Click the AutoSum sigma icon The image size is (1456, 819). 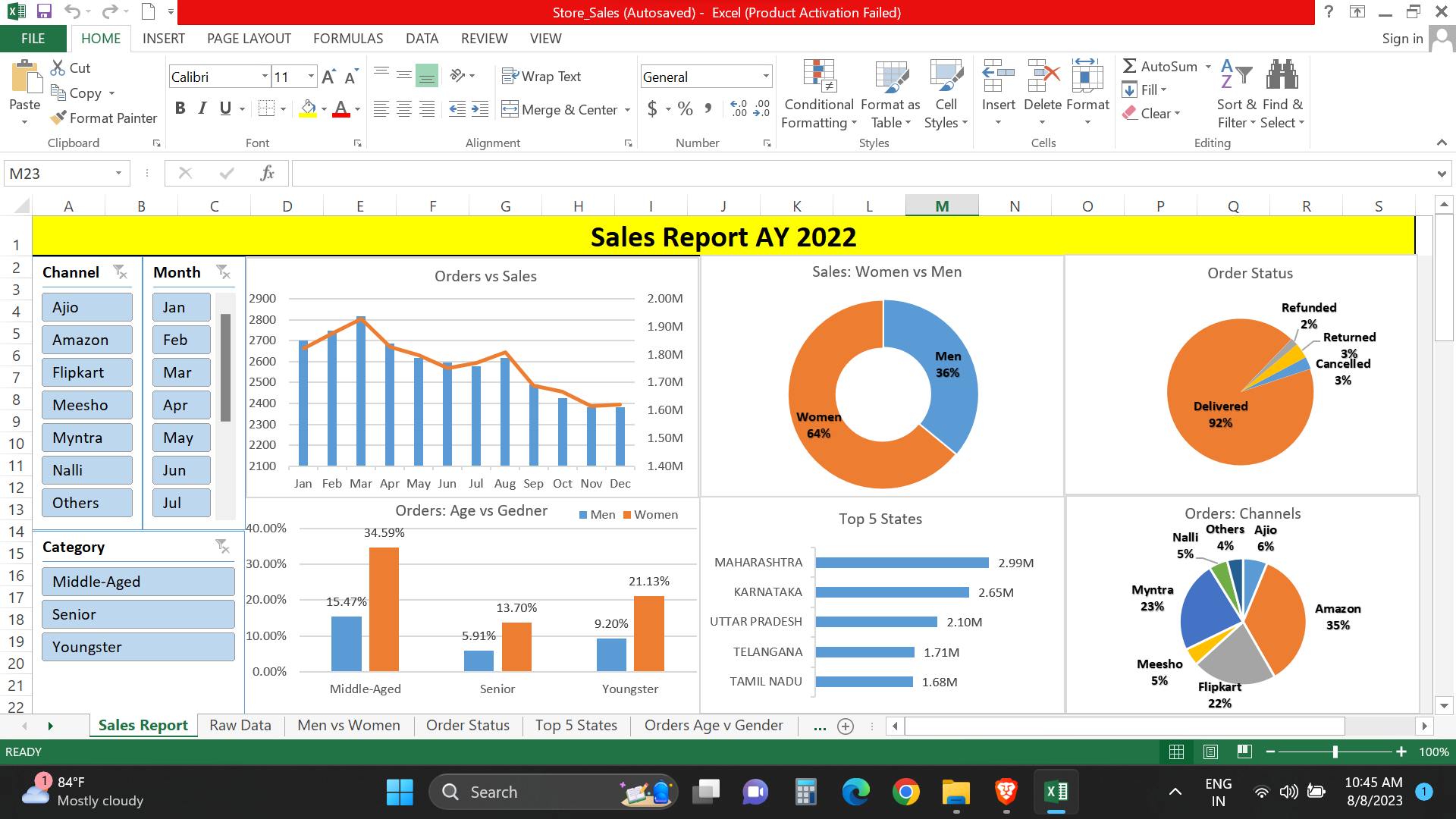[1130, 67]
